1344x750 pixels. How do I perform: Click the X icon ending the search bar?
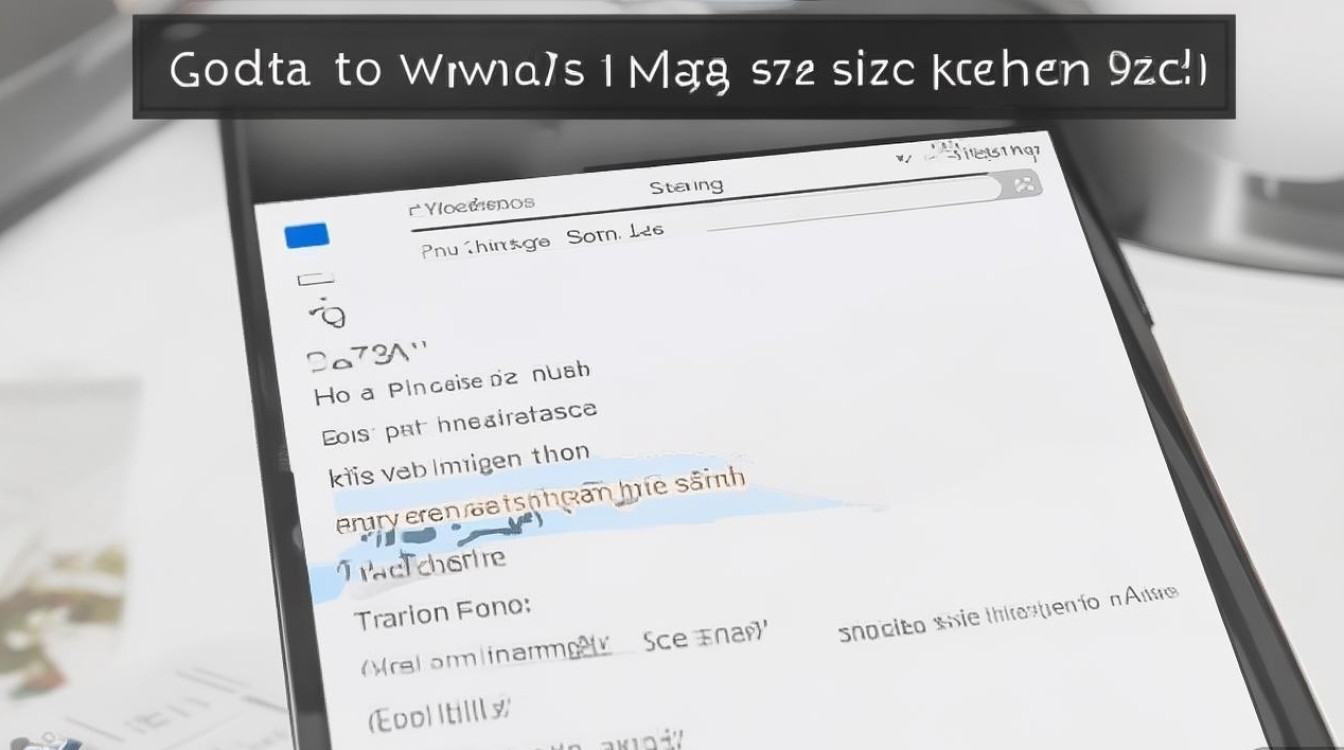tap(1022, 185)
